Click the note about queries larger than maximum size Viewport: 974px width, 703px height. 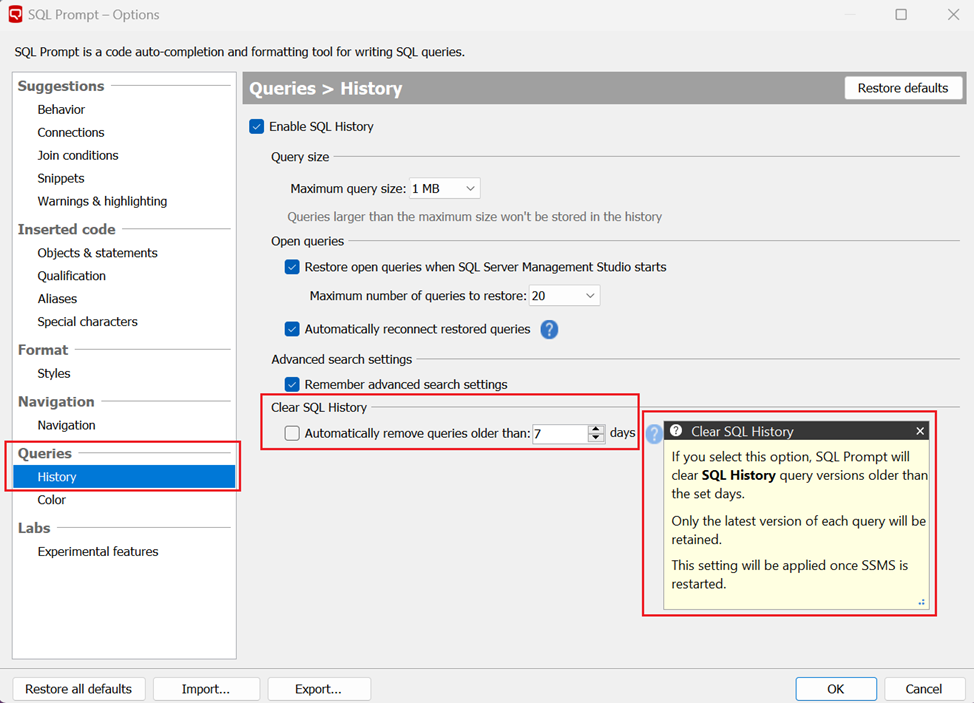click(475, 217)
